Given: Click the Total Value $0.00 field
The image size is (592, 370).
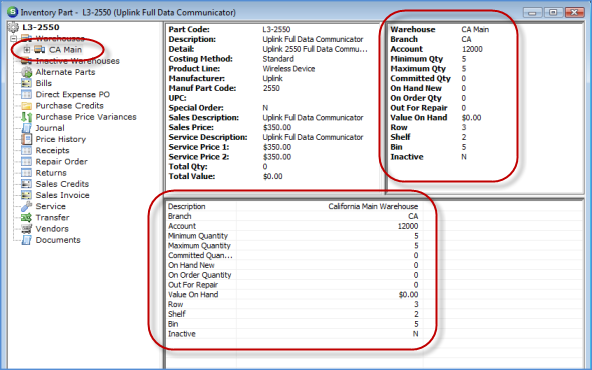Looking at the screenshot, I should (x=273, y=176).
